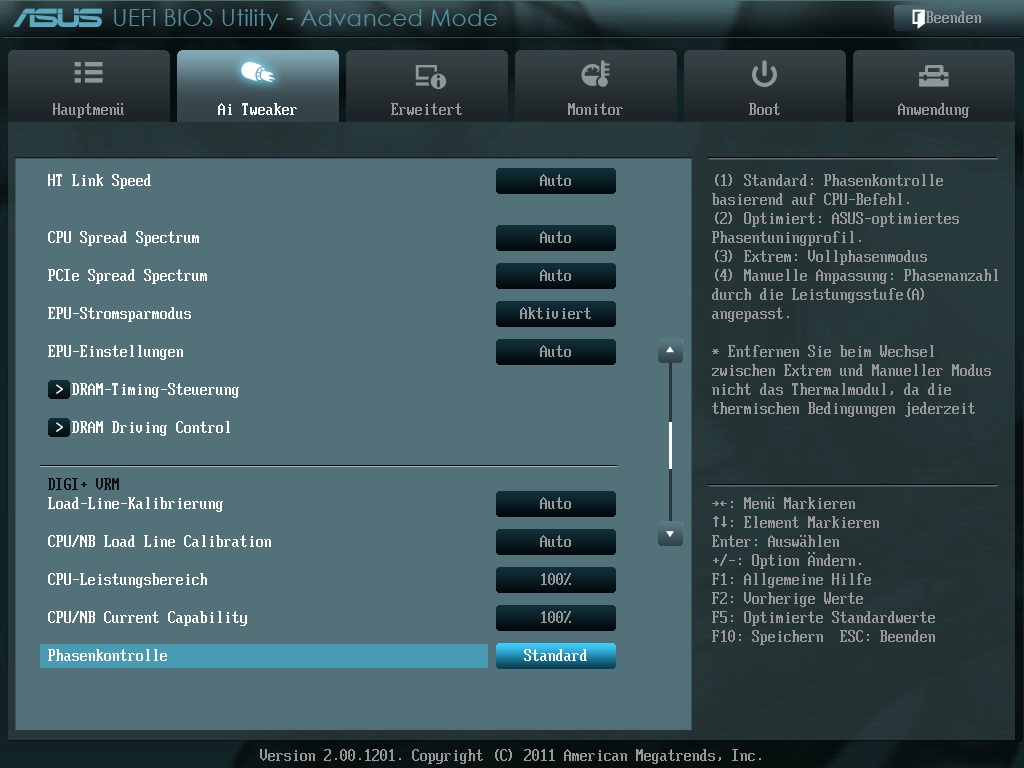The height and width of the screenshot is (768, 1024).
Task: Change CPU Spread Spectrum value
Action: click(x=556, y=238)
